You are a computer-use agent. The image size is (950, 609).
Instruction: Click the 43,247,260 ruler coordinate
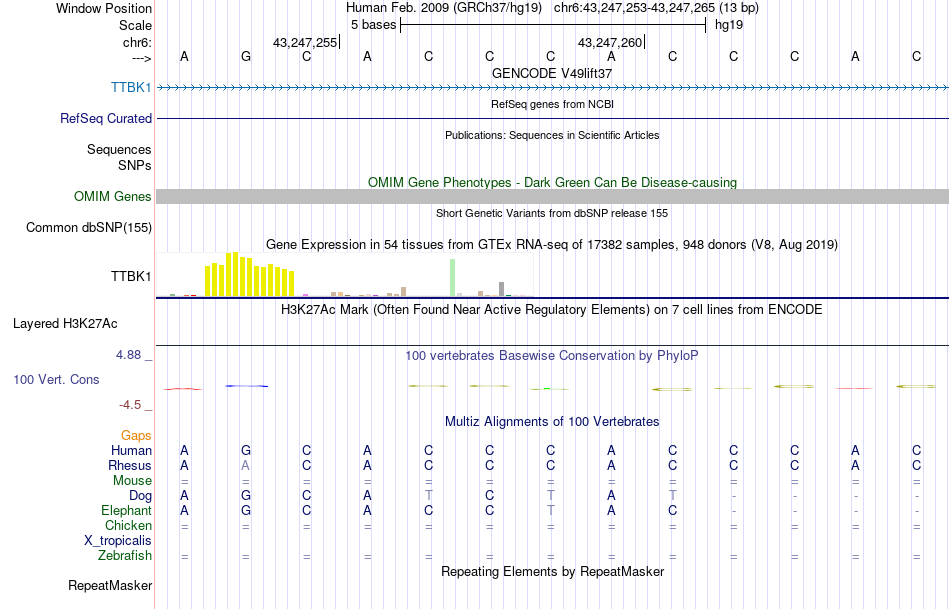click(610, 42)
